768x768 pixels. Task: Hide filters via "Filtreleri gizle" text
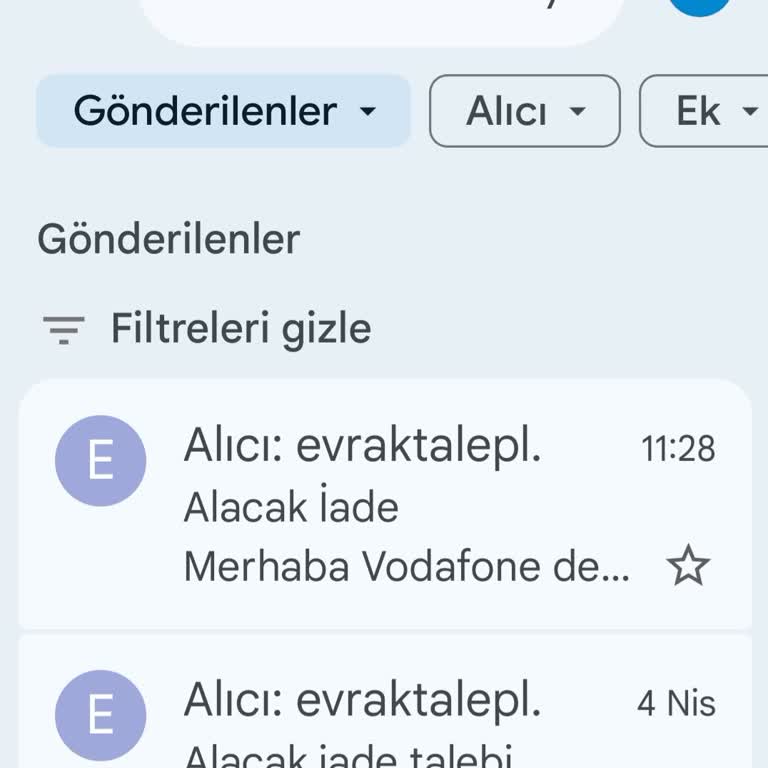pyautogui.click(x=240, y=329)
